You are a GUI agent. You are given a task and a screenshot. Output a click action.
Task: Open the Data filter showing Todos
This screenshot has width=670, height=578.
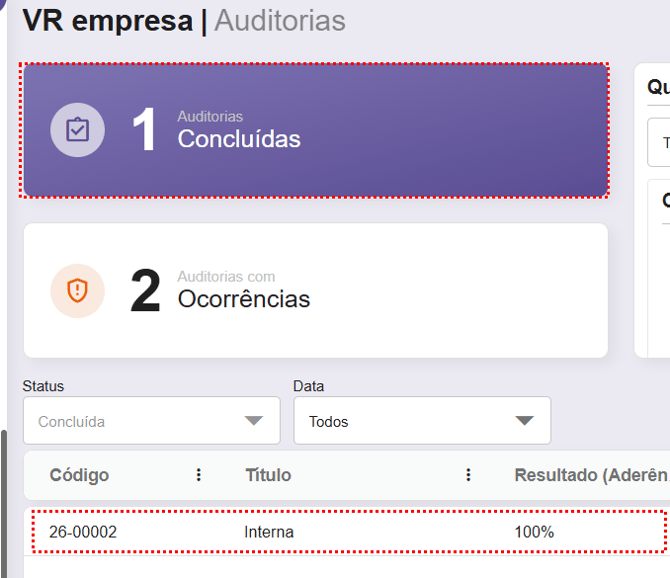pos(410,421)
